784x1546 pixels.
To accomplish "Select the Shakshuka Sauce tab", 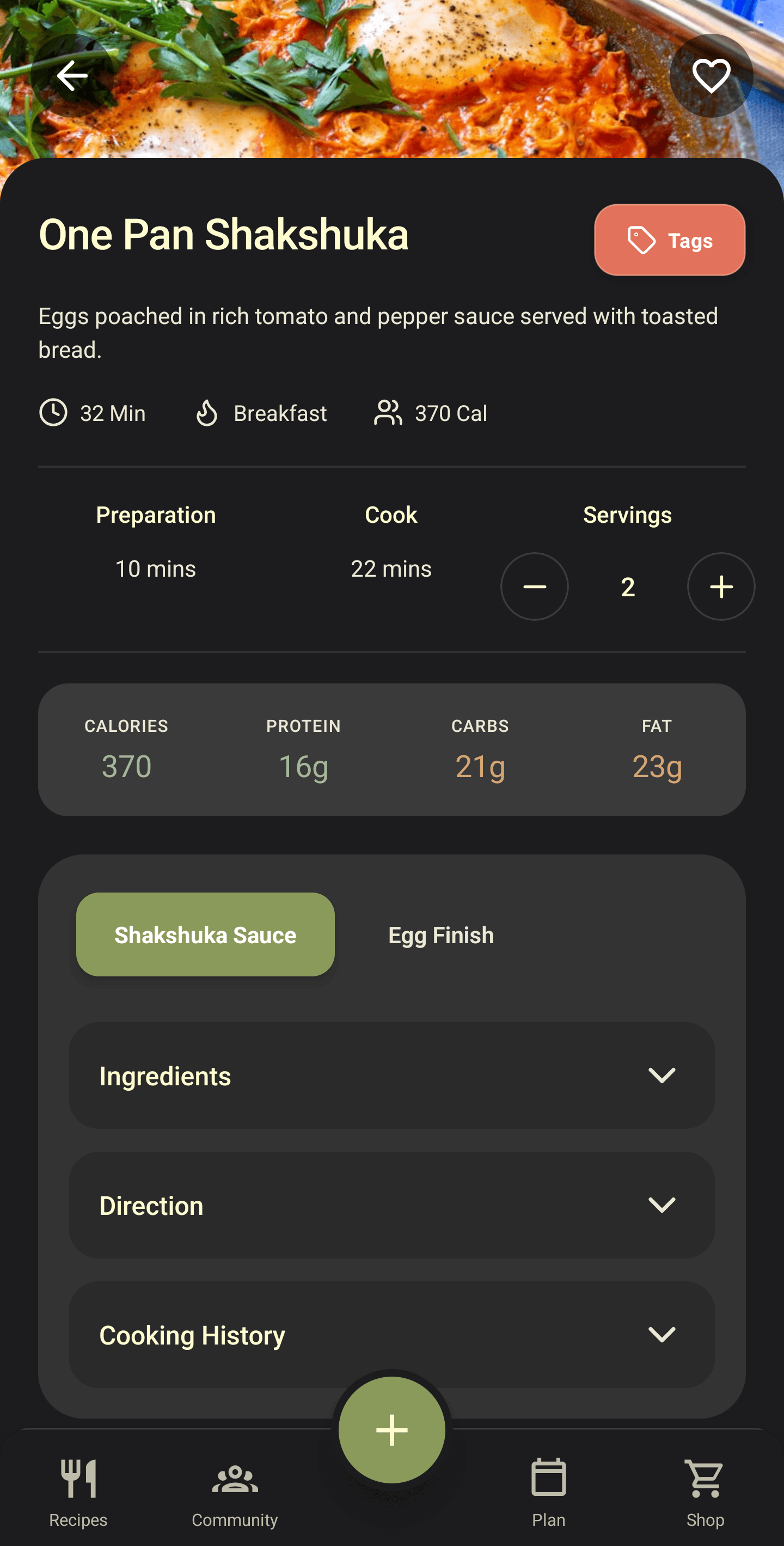I will click(x=205, y=934).
